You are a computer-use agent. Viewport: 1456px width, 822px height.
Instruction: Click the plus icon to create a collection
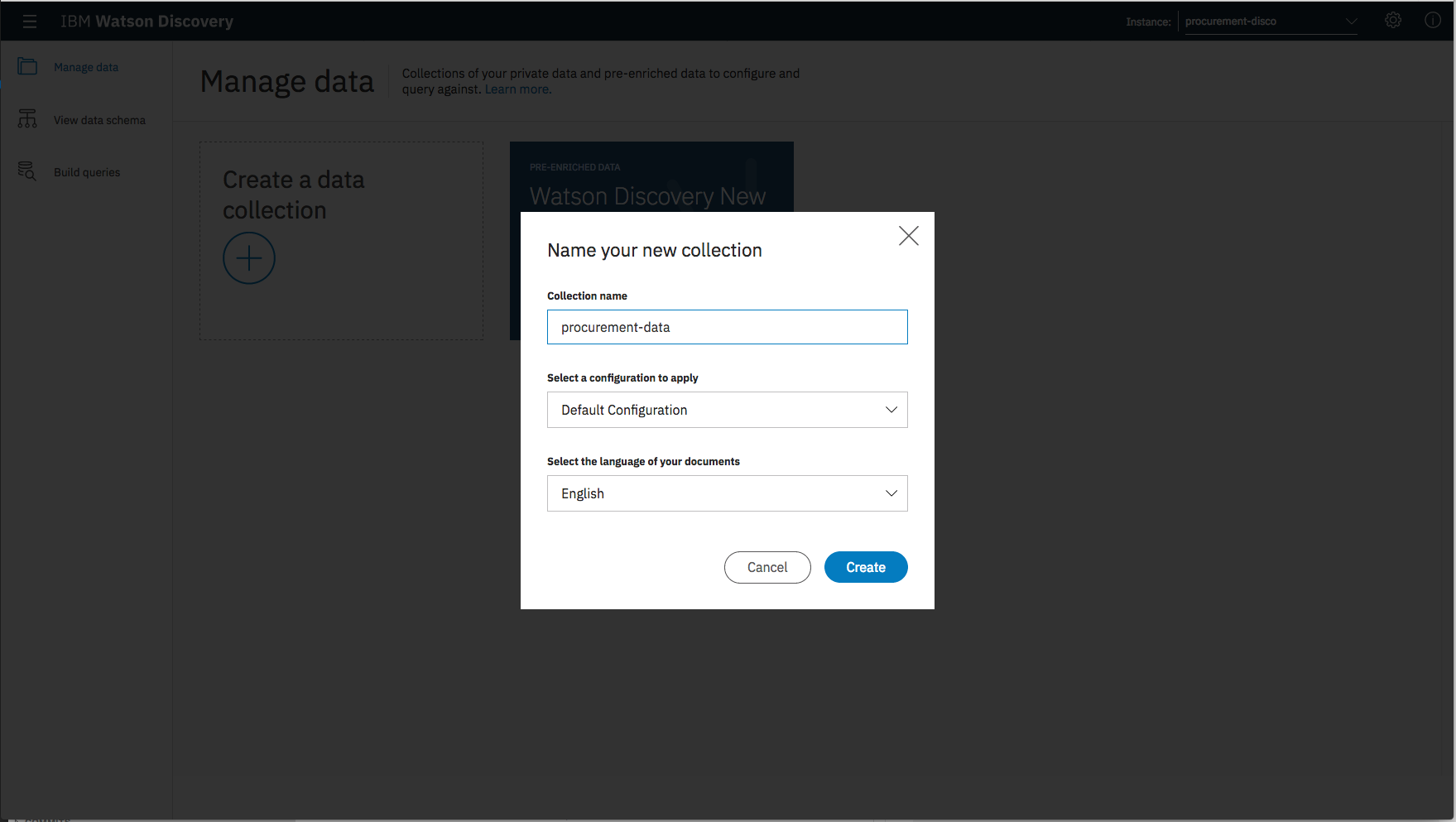pos(249,258)
